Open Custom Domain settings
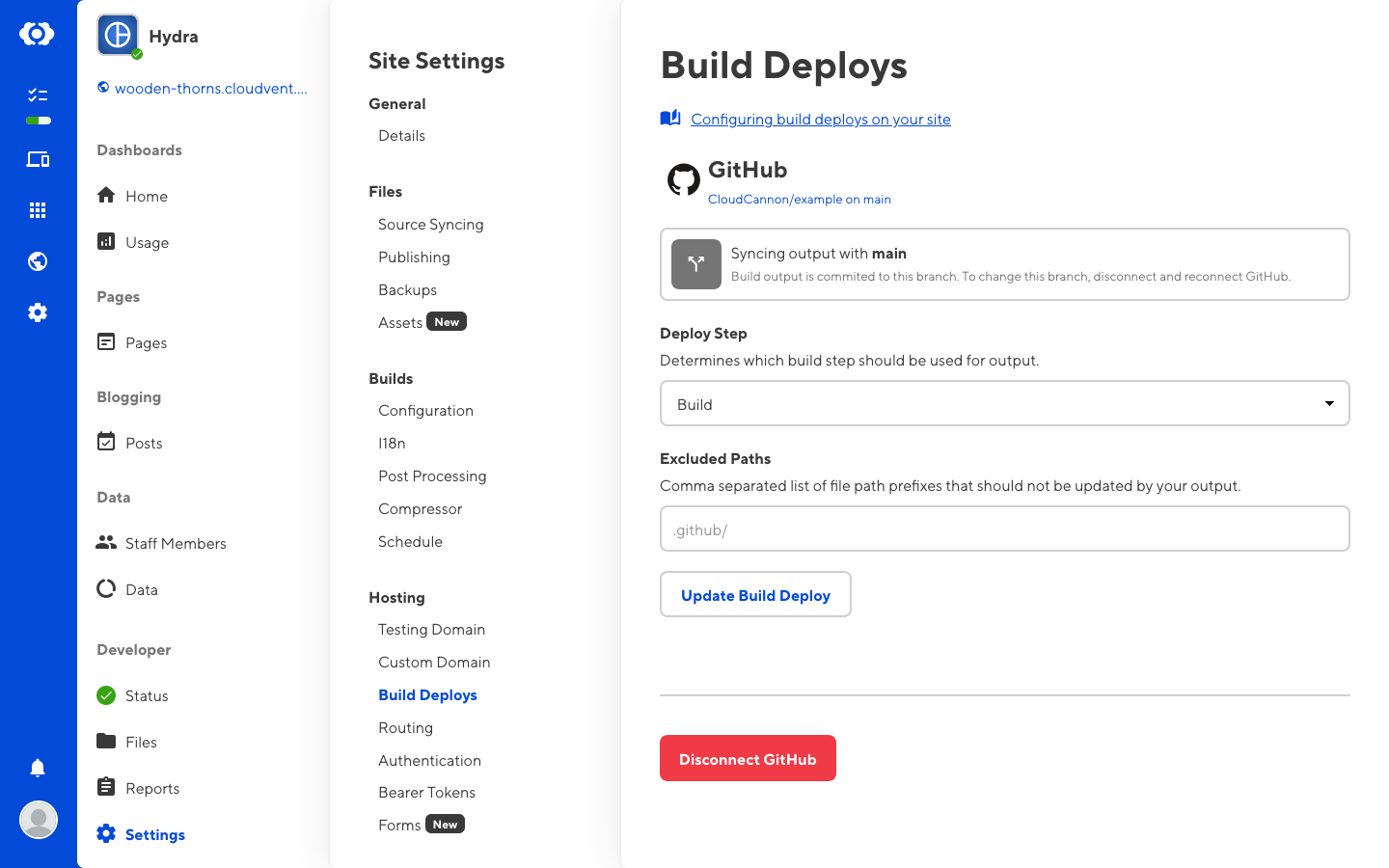 point(434,663)
